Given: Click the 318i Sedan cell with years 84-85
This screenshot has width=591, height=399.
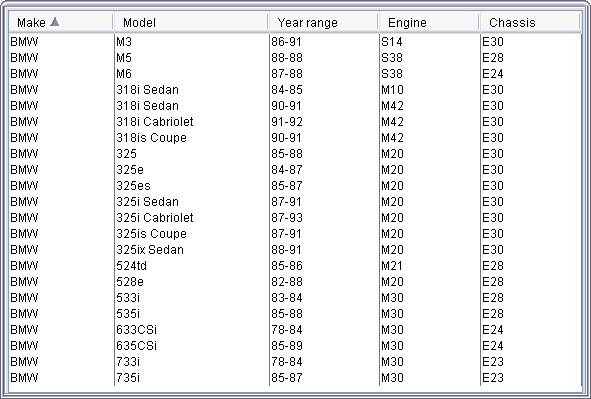Looking at the screenshot, I should point(192,90).
